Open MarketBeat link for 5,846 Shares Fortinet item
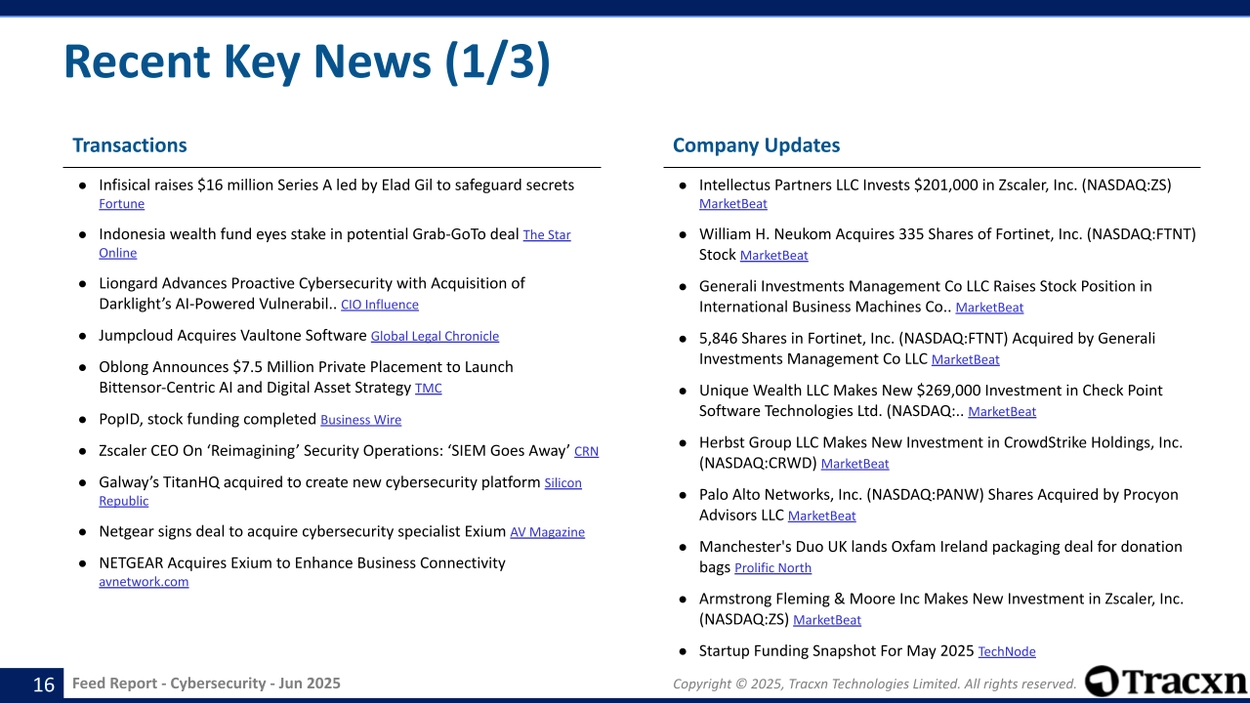The image size is (1250, 703). click(x=965, y=360)
